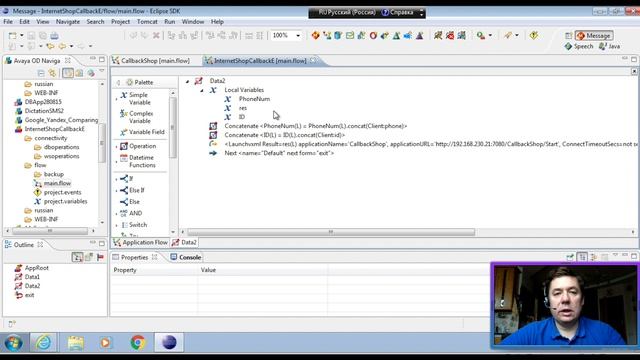
Task: Switch to CallbackShop [main.flow] tab
Action: point(151,61)
